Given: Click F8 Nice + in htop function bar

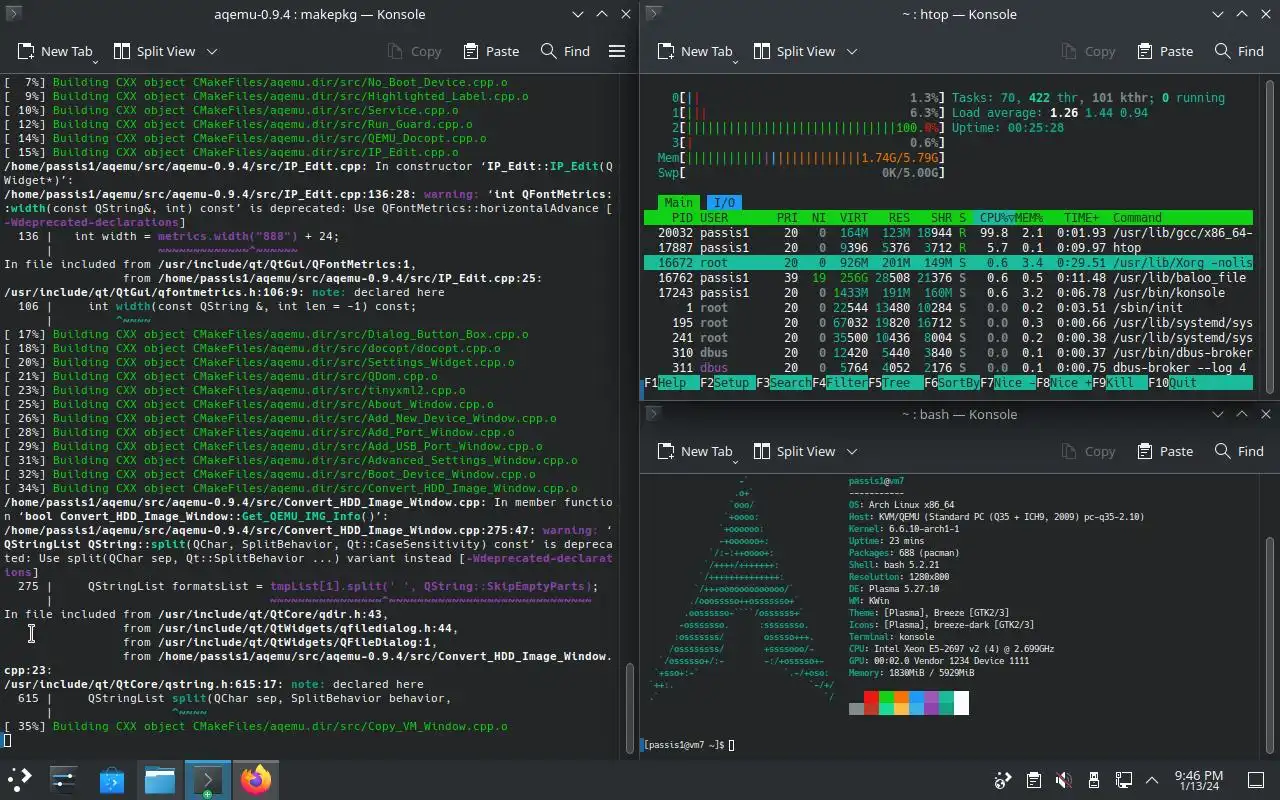Looking at the screenshot, I should point(1064,383).
